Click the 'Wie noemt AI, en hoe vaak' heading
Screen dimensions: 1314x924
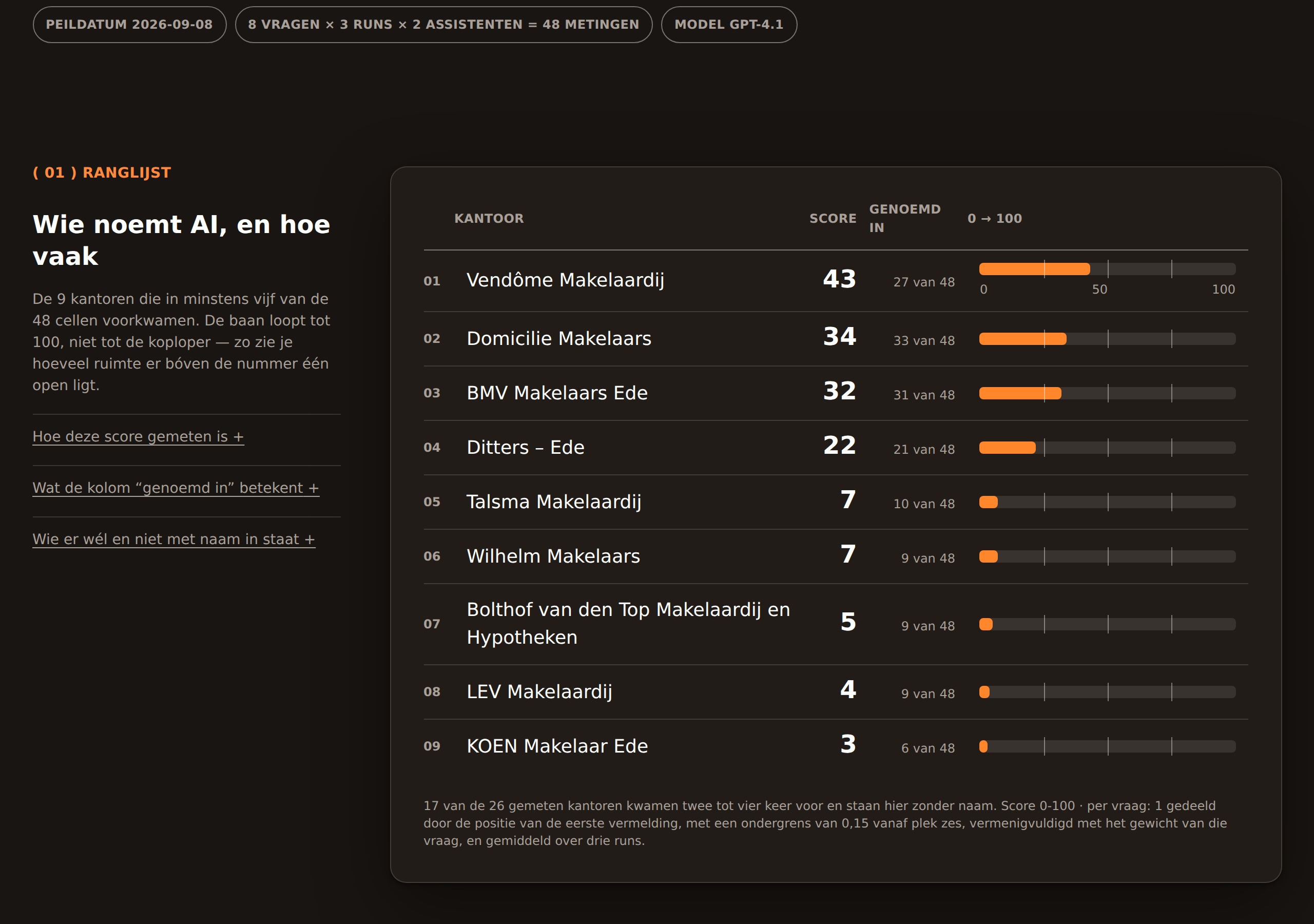[x=181, y=240]
